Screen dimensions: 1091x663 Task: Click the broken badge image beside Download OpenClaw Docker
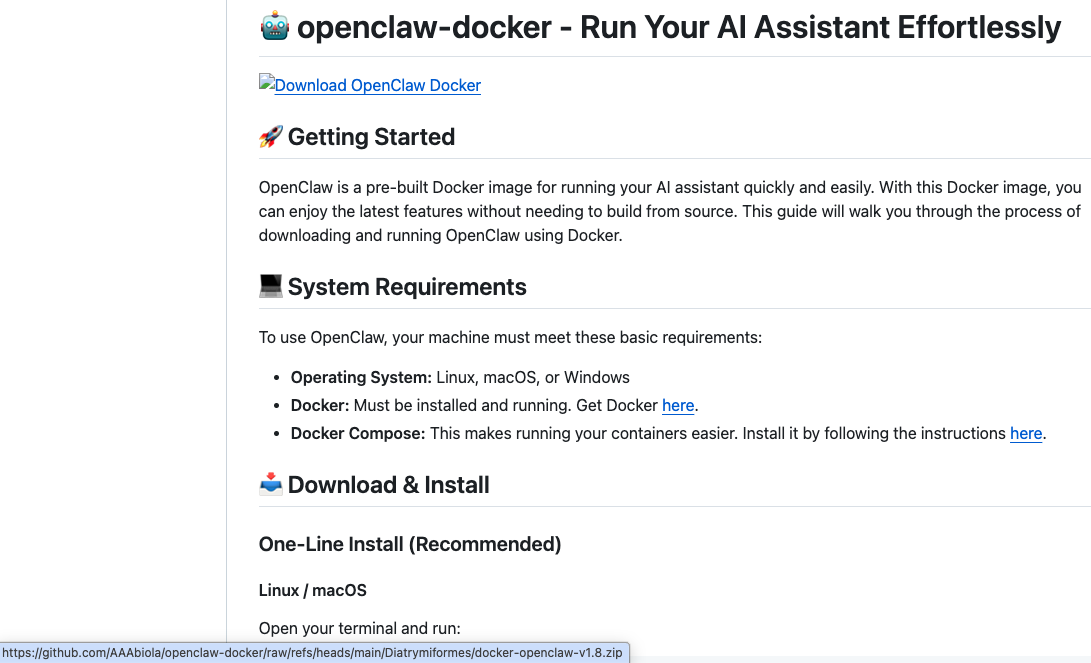(266, 81)
